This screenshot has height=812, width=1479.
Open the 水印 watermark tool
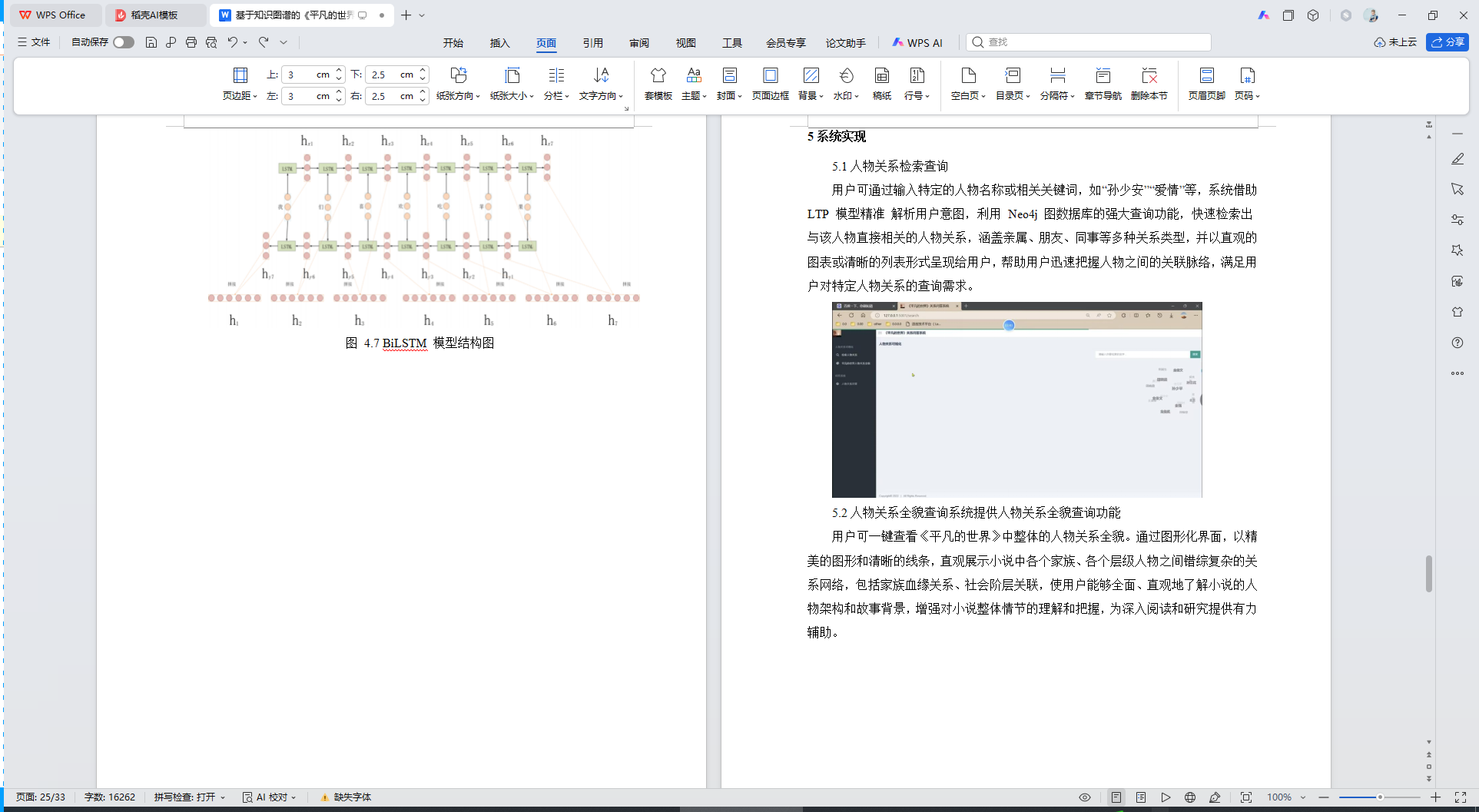(x=846, y=84)
